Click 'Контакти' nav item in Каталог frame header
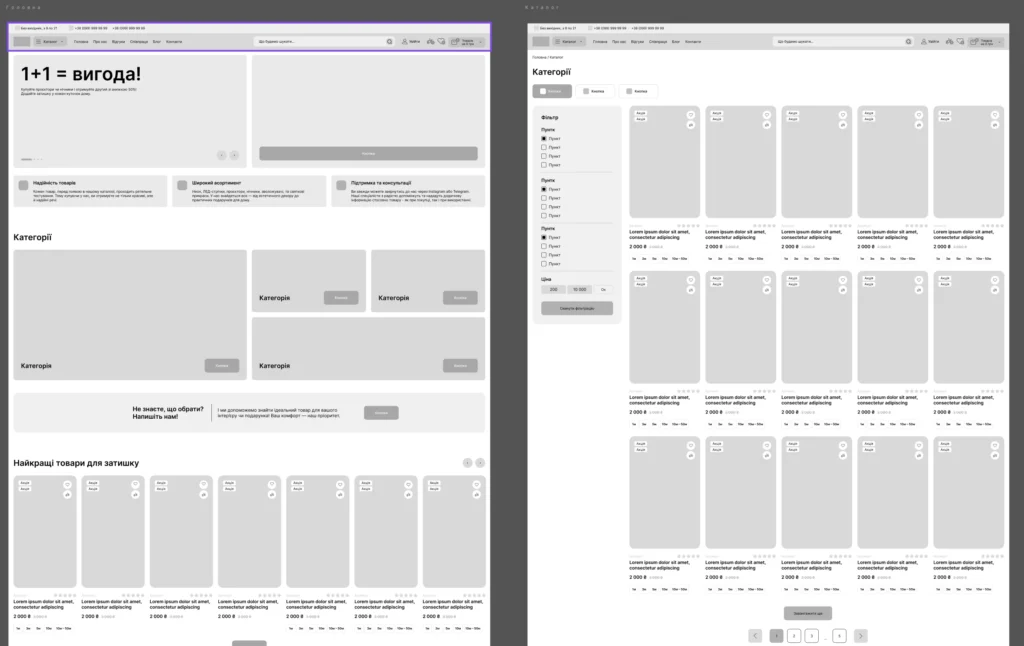1024x646 pixels. [x=693, y=42]
